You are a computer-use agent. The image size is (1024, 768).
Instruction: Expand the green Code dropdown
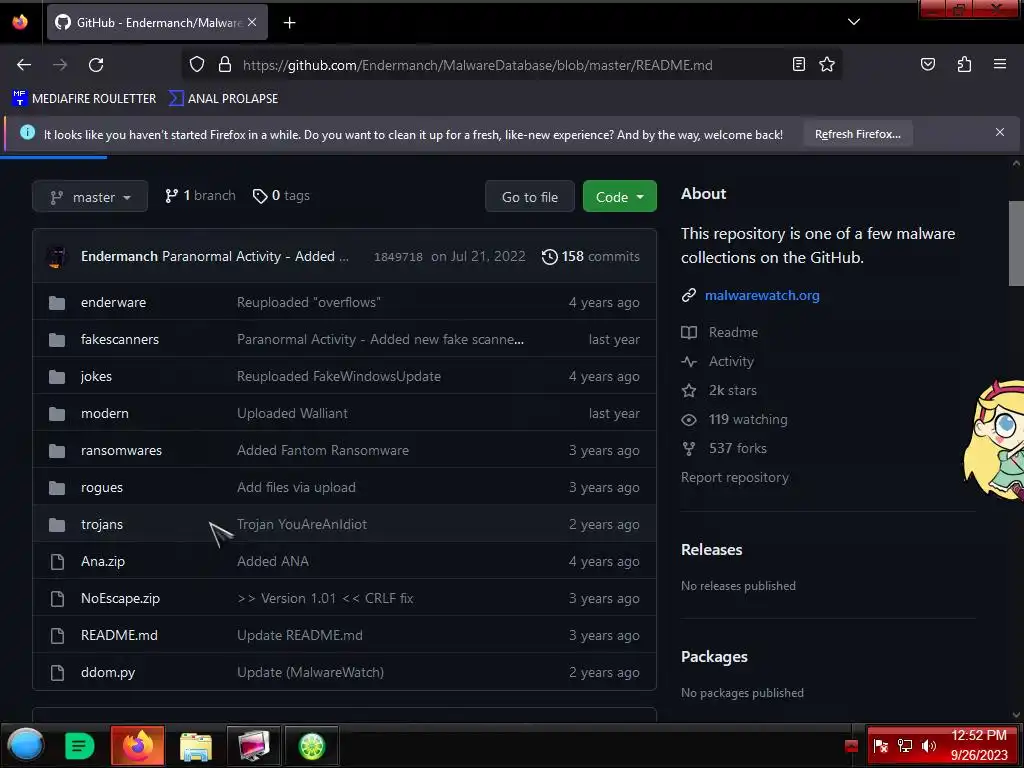[619, 197]
